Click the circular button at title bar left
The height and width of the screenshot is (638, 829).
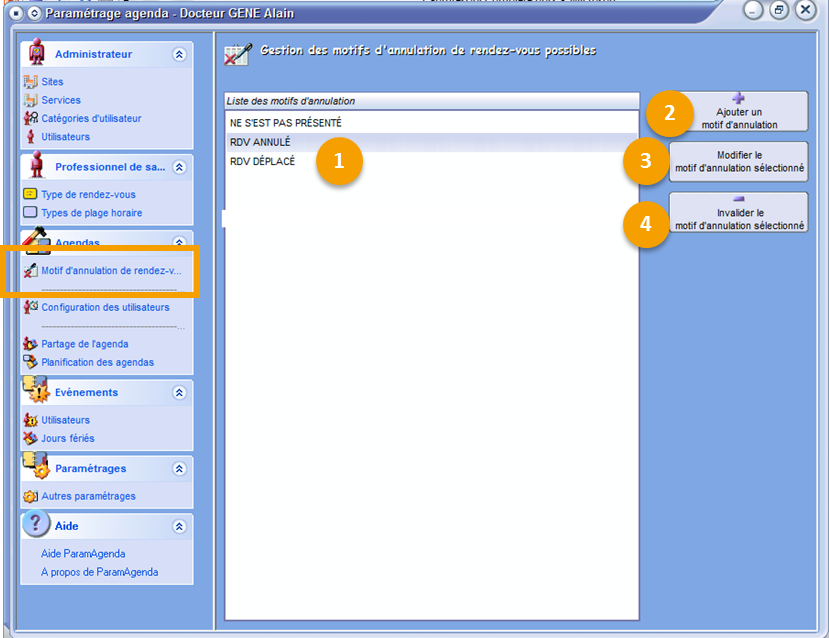[16, 13]
